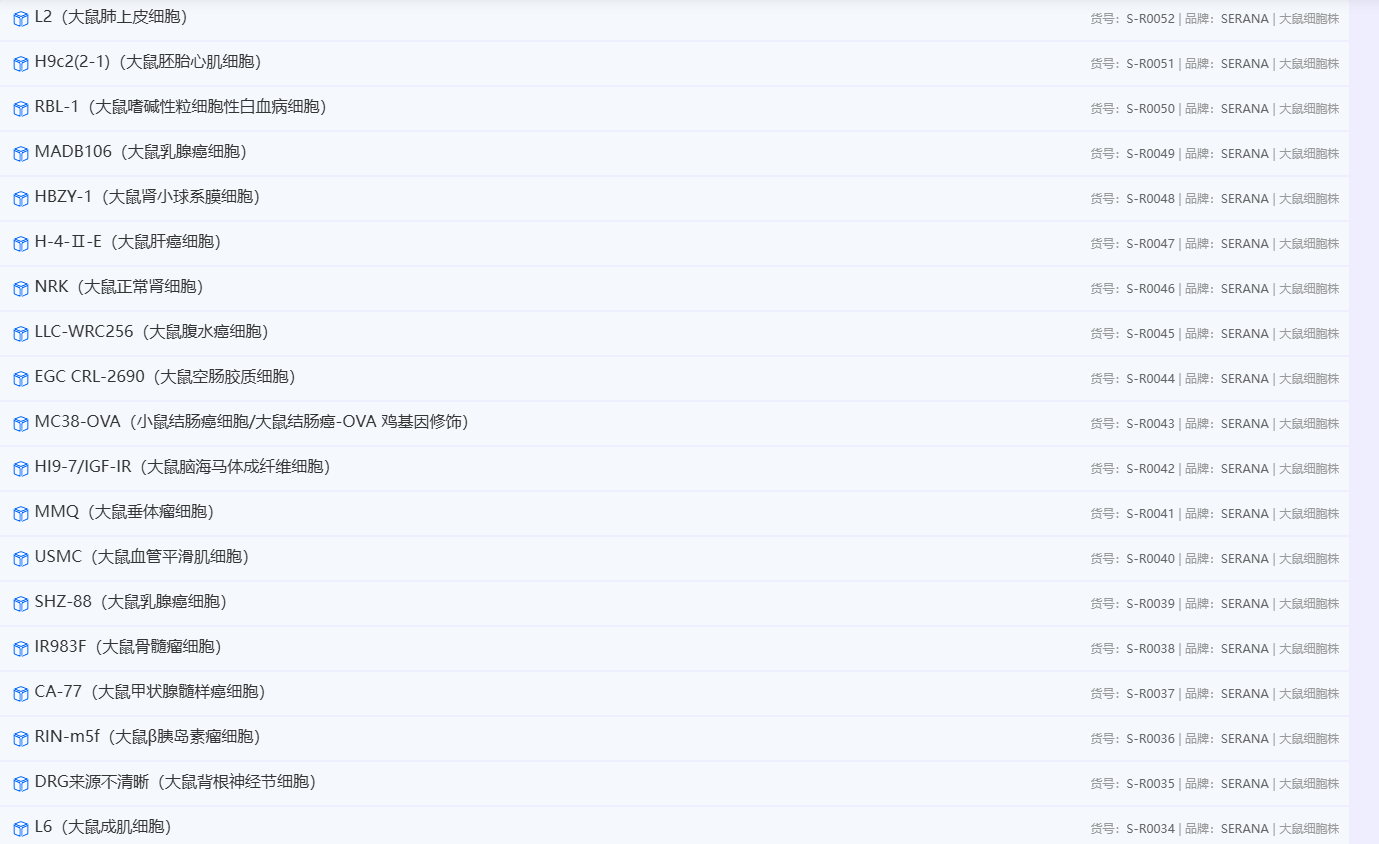Open the RIN-m5f product link
The width and height of the screenshot is (1379, 844).
(147, 737)
